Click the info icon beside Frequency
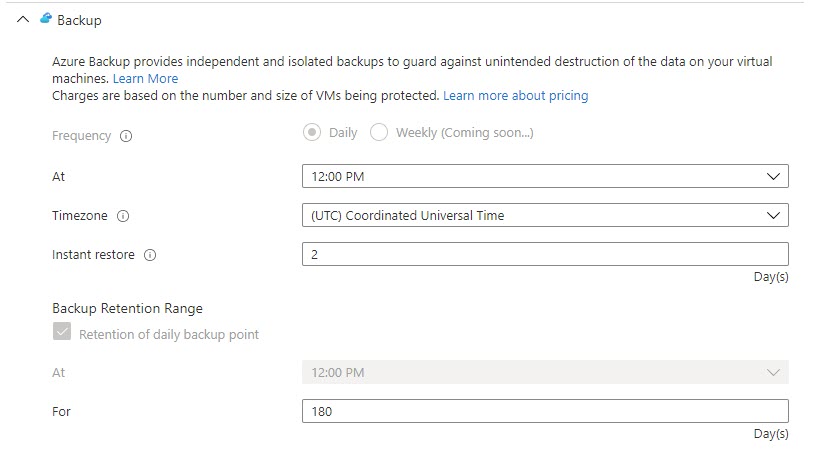815x450 pixels. pos(126,136)
